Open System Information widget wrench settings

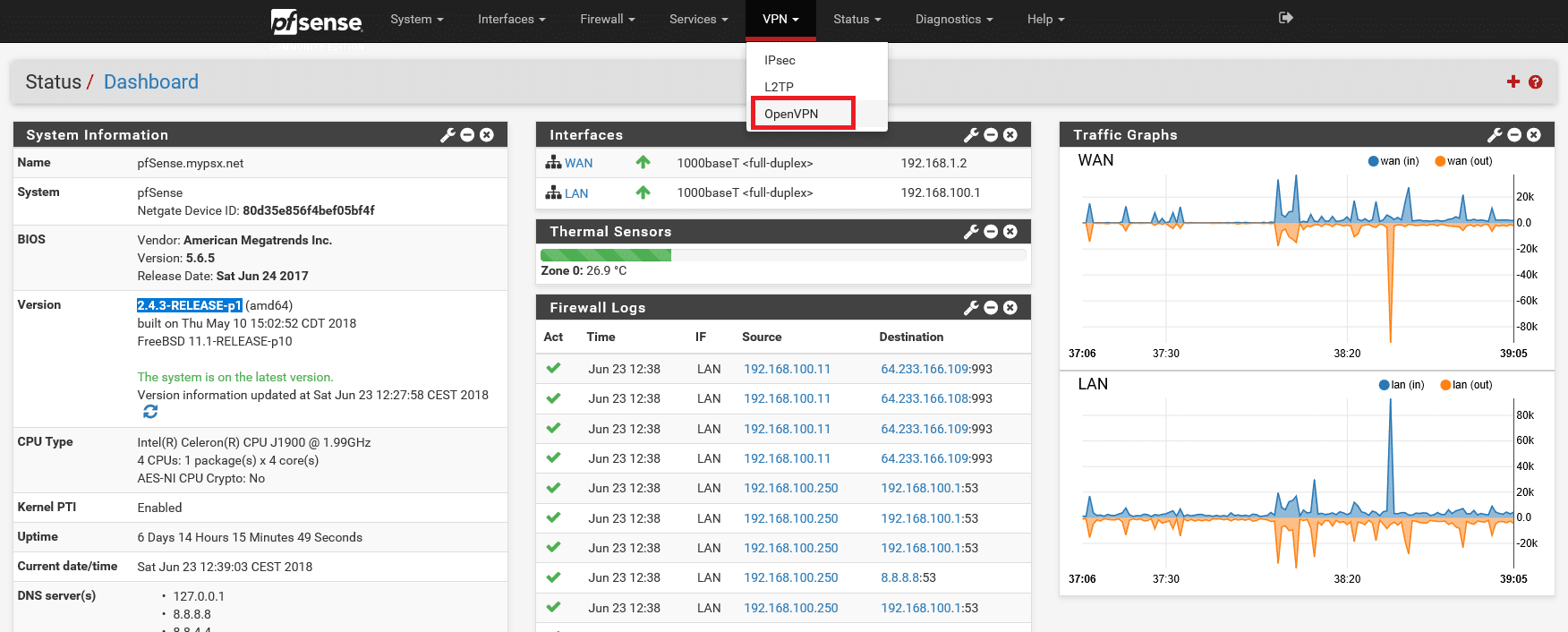click(x=447, y=135)
